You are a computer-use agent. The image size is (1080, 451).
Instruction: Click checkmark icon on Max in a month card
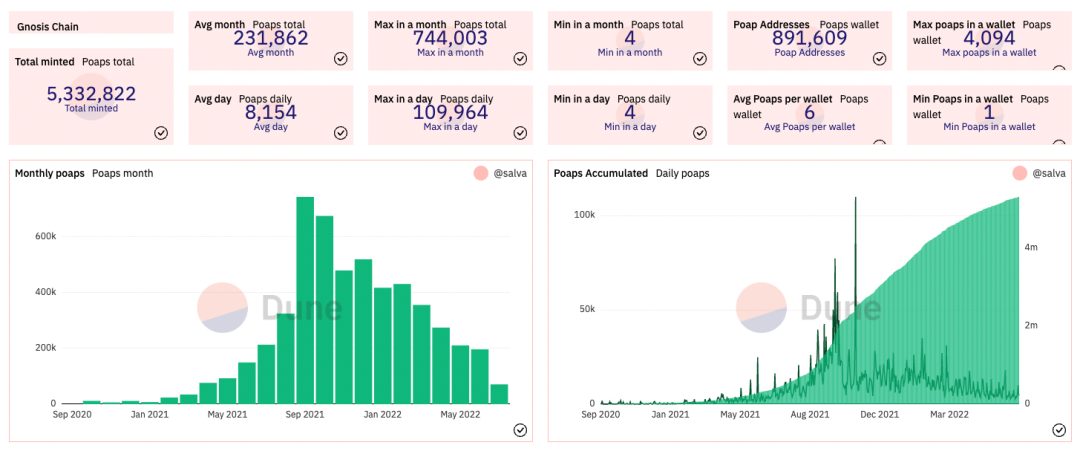tap(520, 59)
